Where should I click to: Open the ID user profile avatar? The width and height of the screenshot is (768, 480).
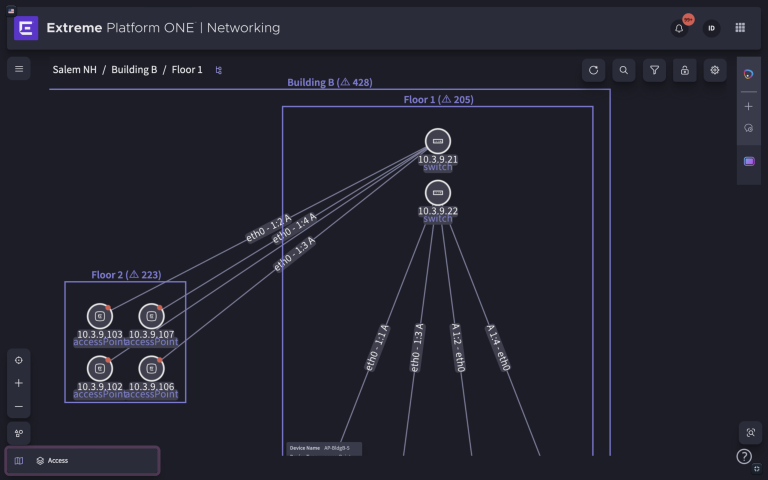pos(711,28)
